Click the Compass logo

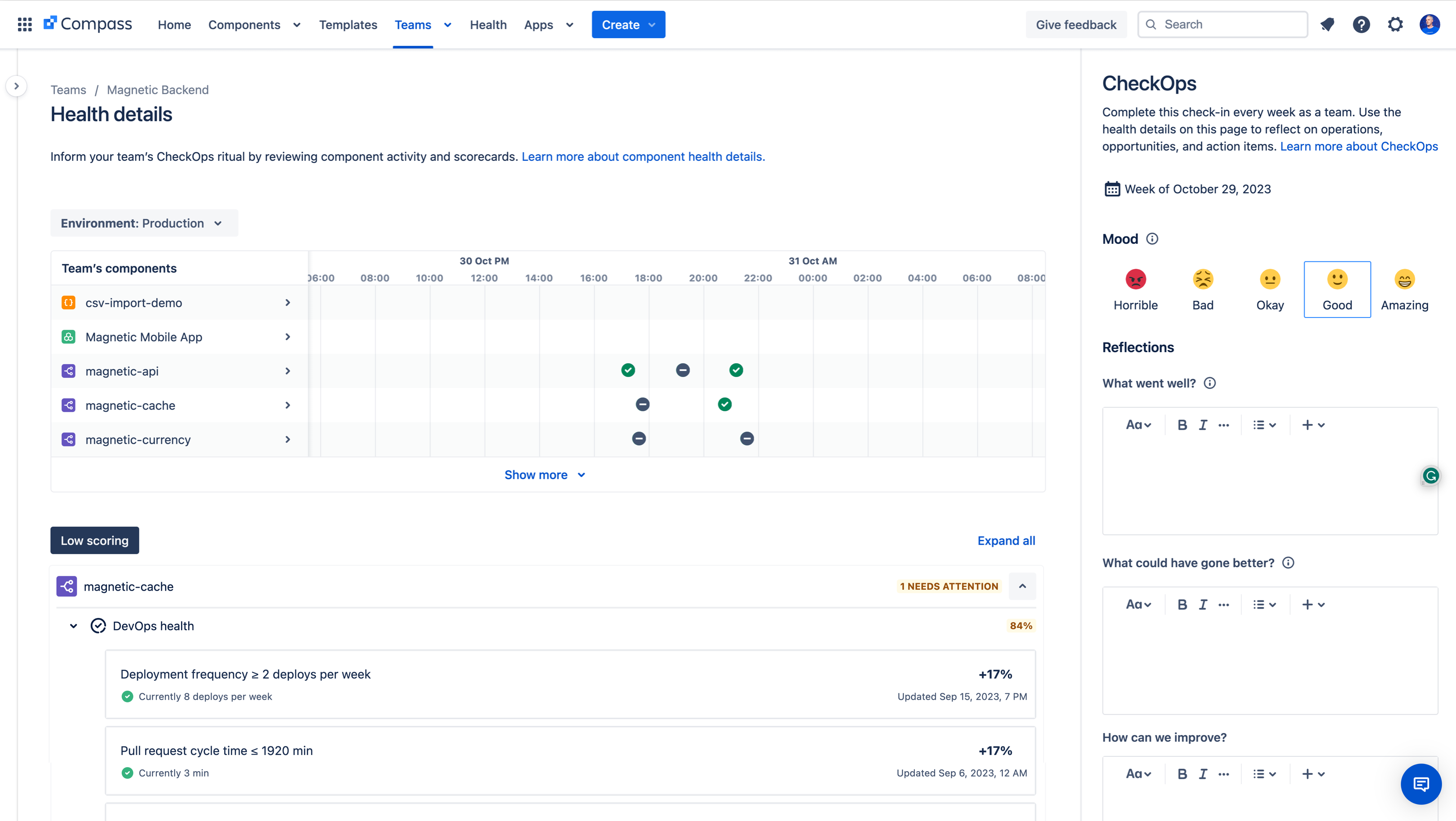(x=88, y=24)
